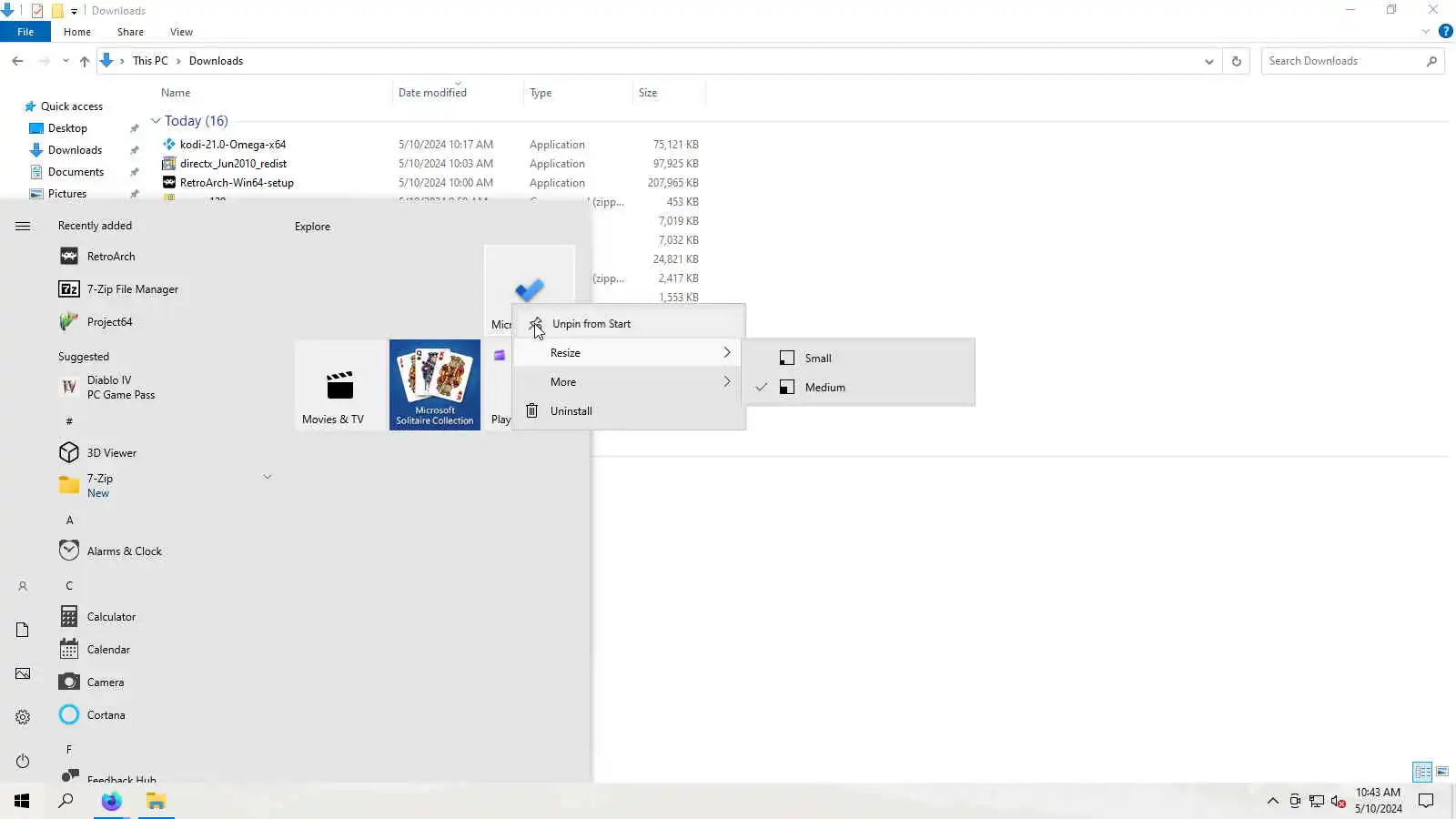Click the Power icon in Start

[23, 761]
